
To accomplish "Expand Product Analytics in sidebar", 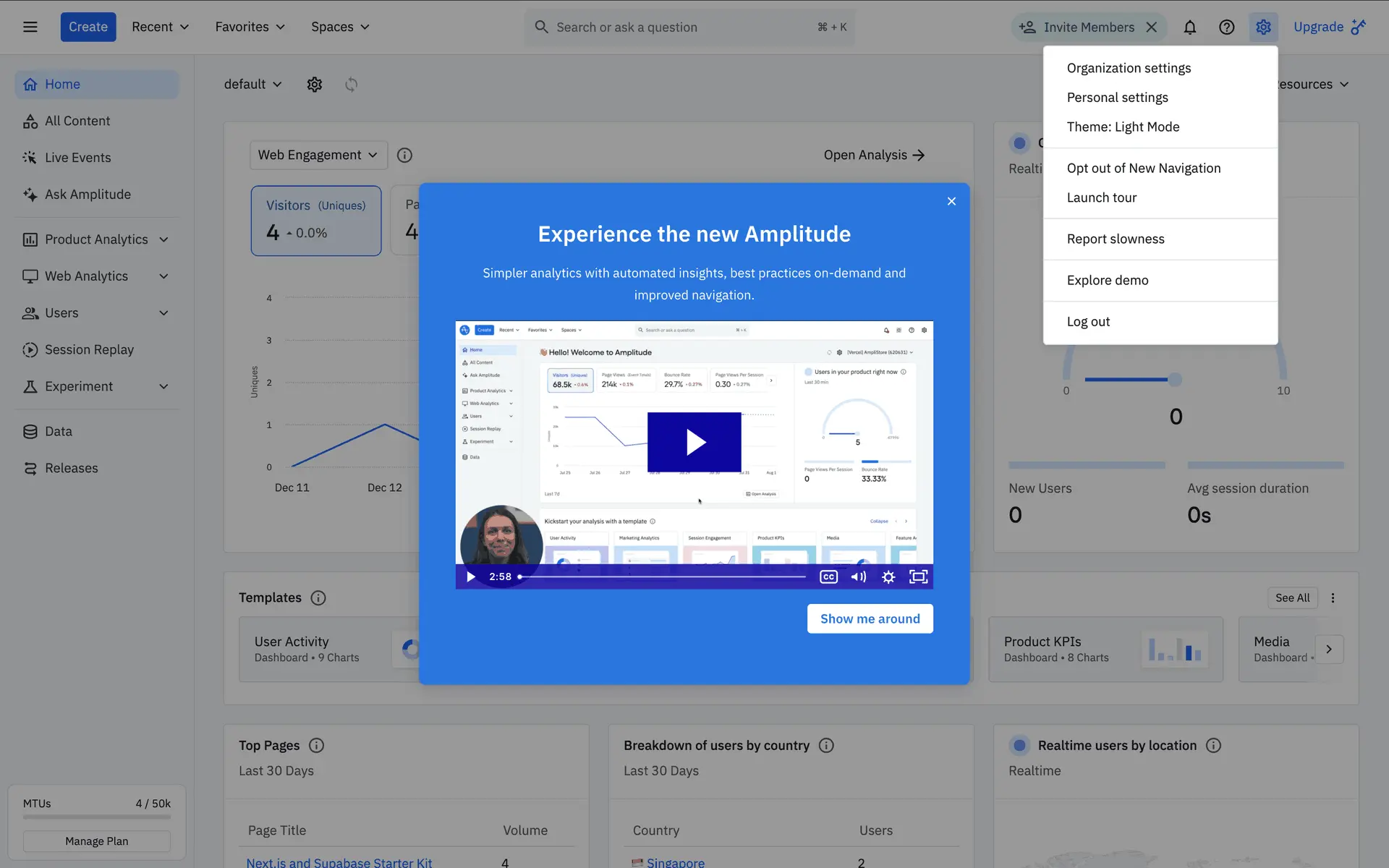I will click(163, 239).
